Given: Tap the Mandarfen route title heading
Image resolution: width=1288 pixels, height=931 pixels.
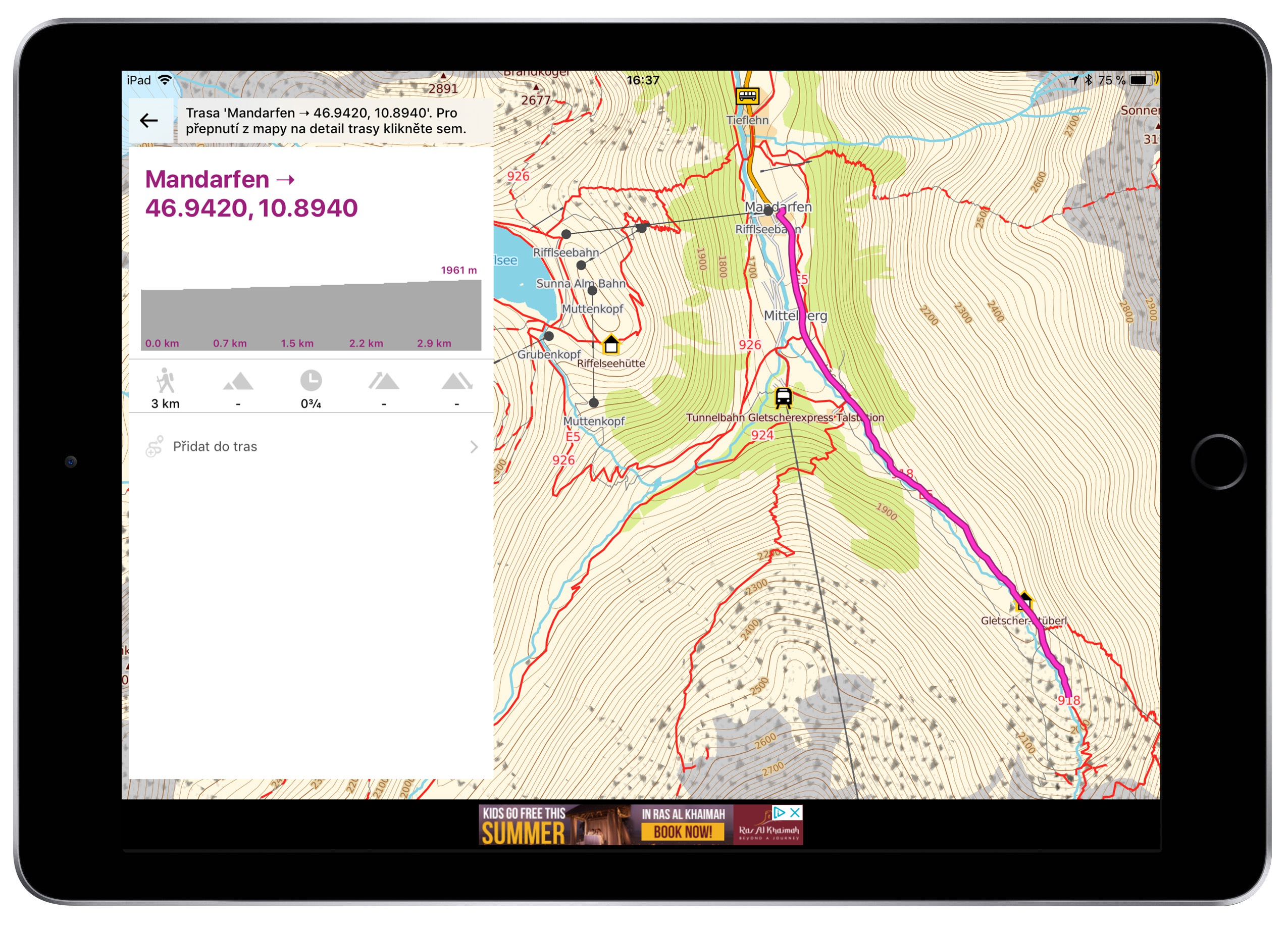Looking at the screenshot, I should point(251,194).
